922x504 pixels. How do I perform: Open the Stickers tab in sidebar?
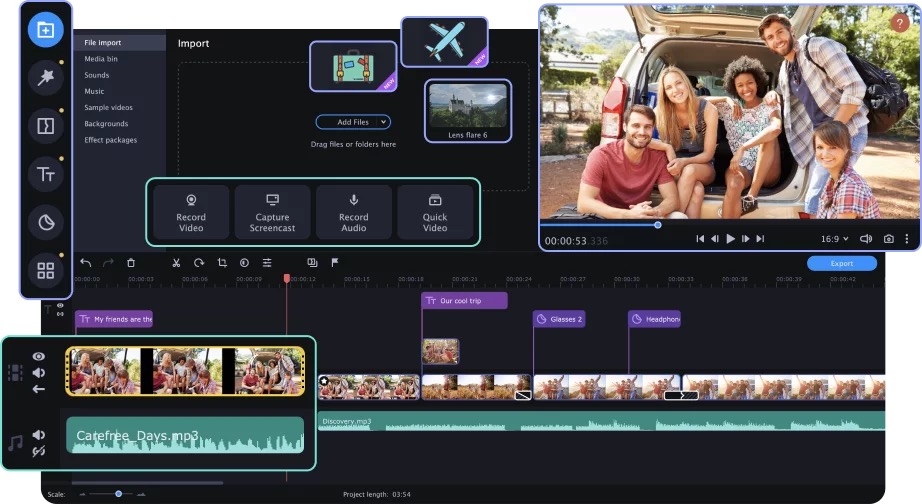pos(45,222)
